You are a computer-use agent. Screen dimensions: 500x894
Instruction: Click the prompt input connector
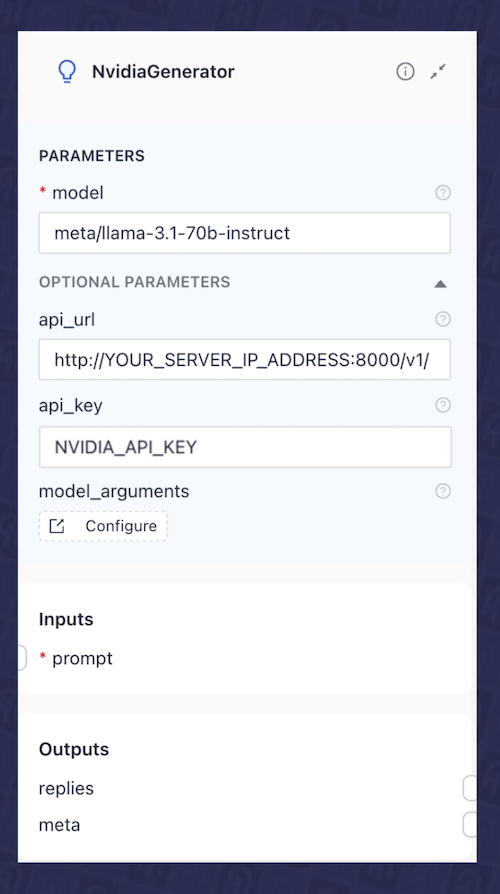(21, 659)
